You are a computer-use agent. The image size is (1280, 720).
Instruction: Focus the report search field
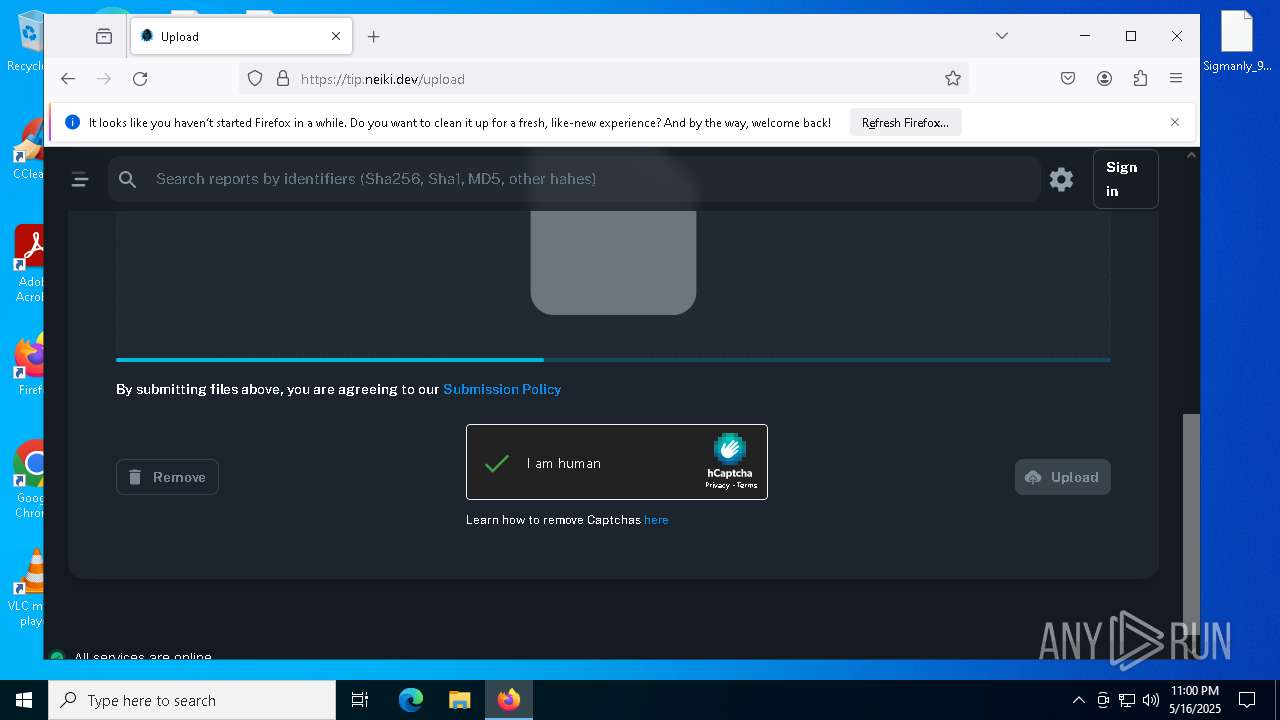point(574,179)
